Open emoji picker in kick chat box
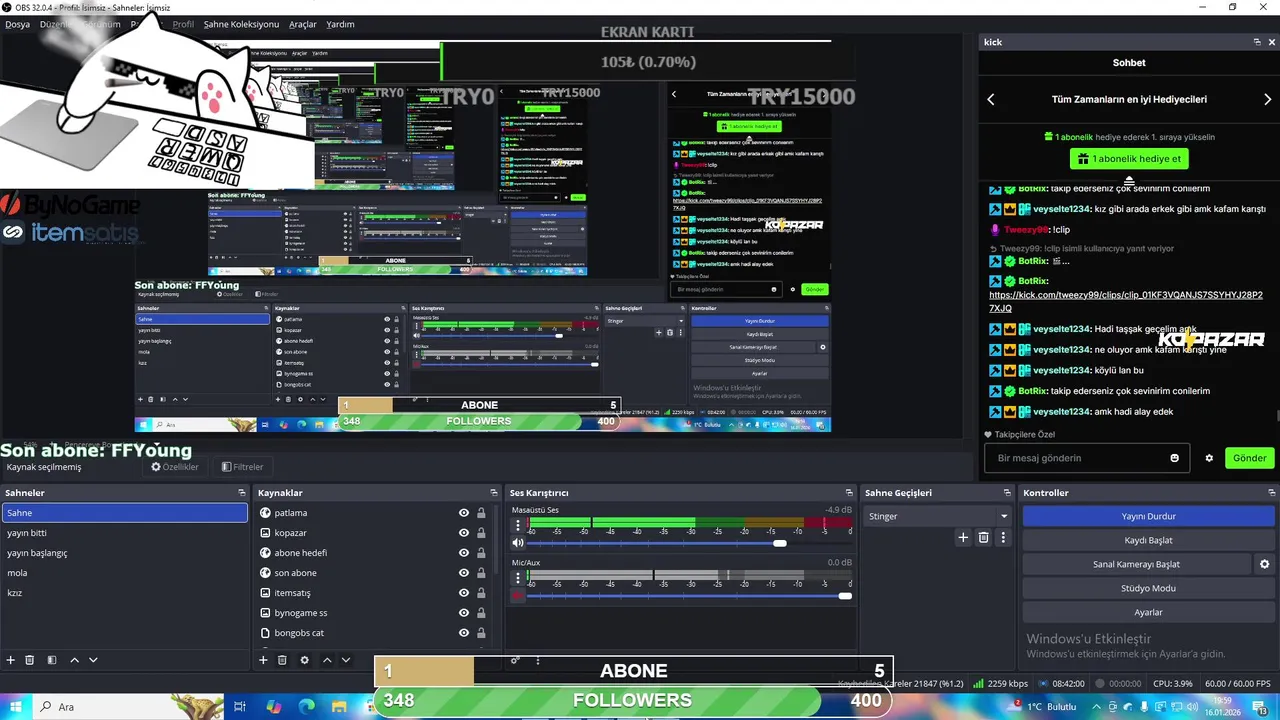 coord(1174,458)
